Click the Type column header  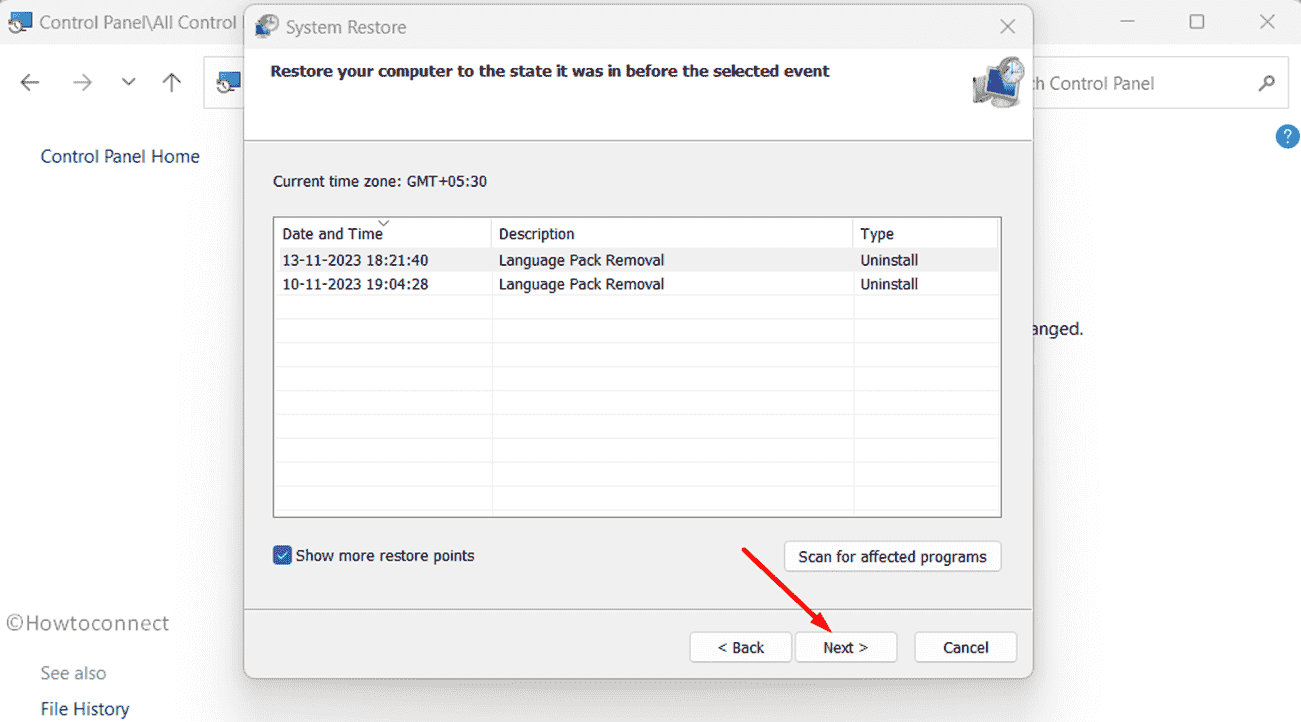pyautogui.click(x=877, y=234)
